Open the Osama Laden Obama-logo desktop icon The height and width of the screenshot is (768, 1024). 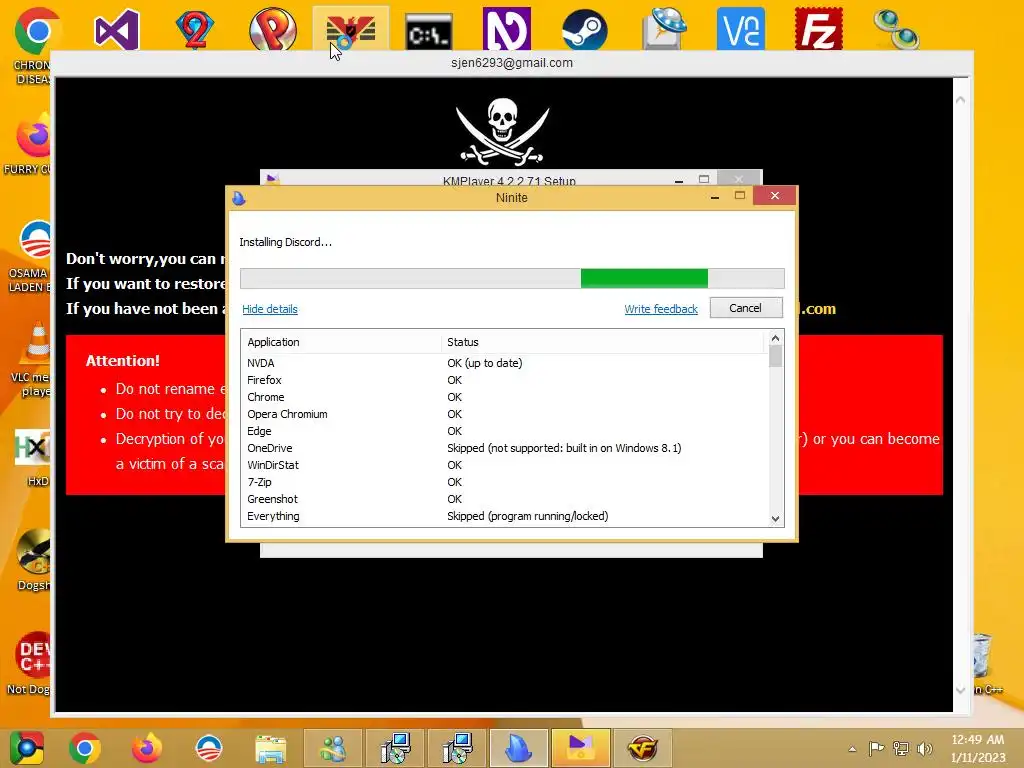[x=34, y=240]
